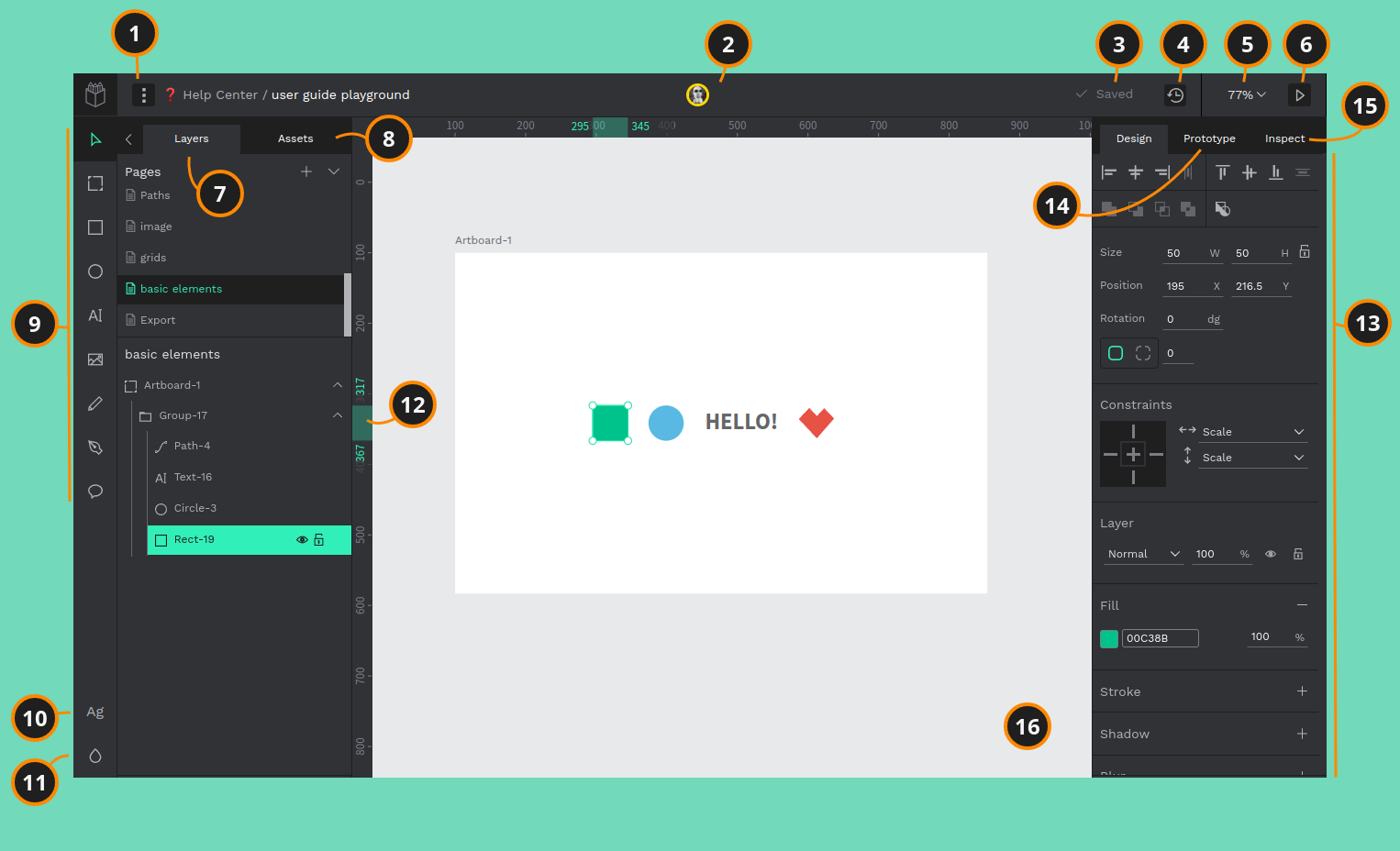Open the Export page
Viewport: 1400px width, 851px height.
(158, 320)
